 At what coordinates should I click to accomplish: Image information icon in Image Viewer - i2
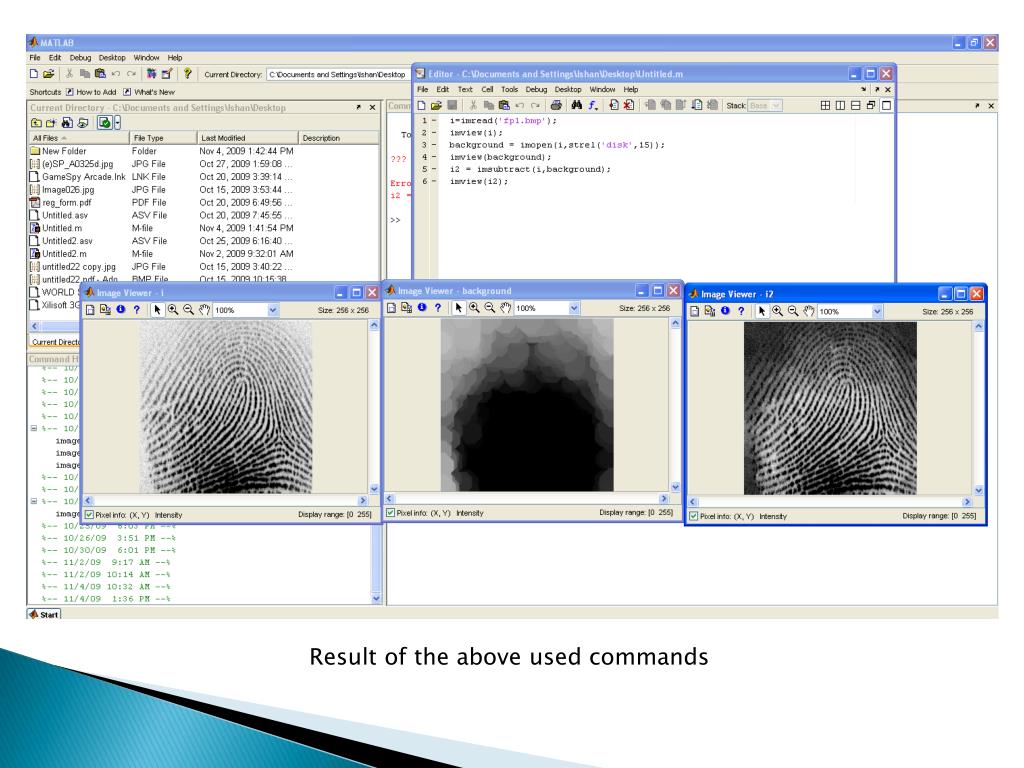(725, 311)
